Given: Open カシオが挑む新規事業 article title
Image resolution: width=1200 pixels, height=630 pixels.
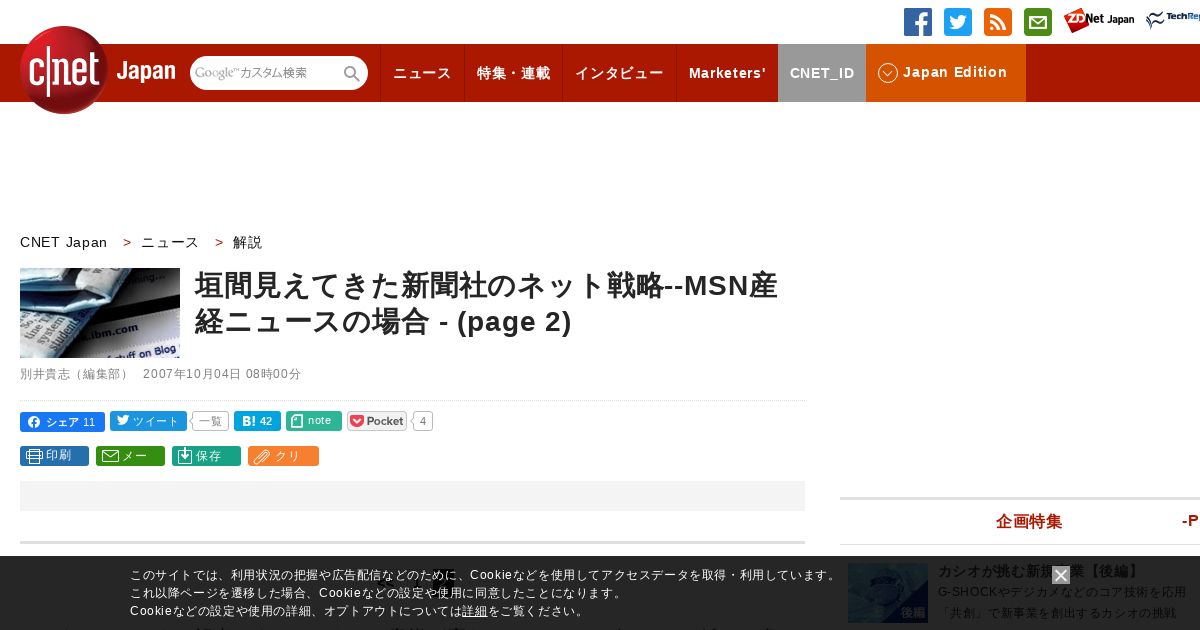Looking at the screenshot, I should pyautogui.click(x=1040, y=571).
